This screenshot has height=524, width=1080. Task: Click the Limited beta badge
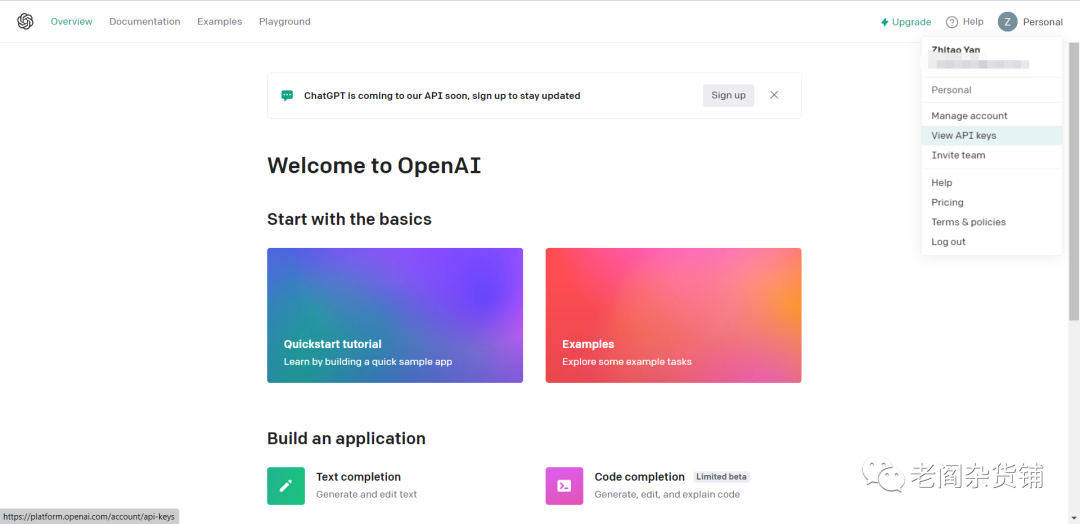[x=721, y=476]
